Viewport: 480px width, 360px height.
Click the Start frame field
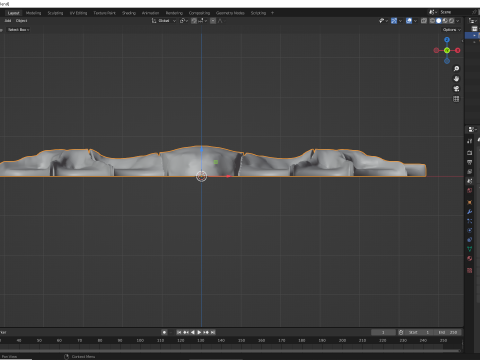pos(420,332)
